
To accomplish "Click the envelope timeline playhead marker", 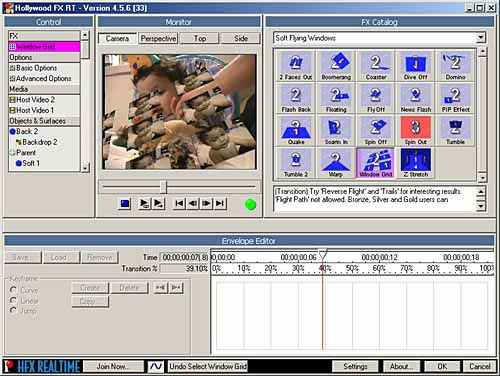I will (322, 255).
